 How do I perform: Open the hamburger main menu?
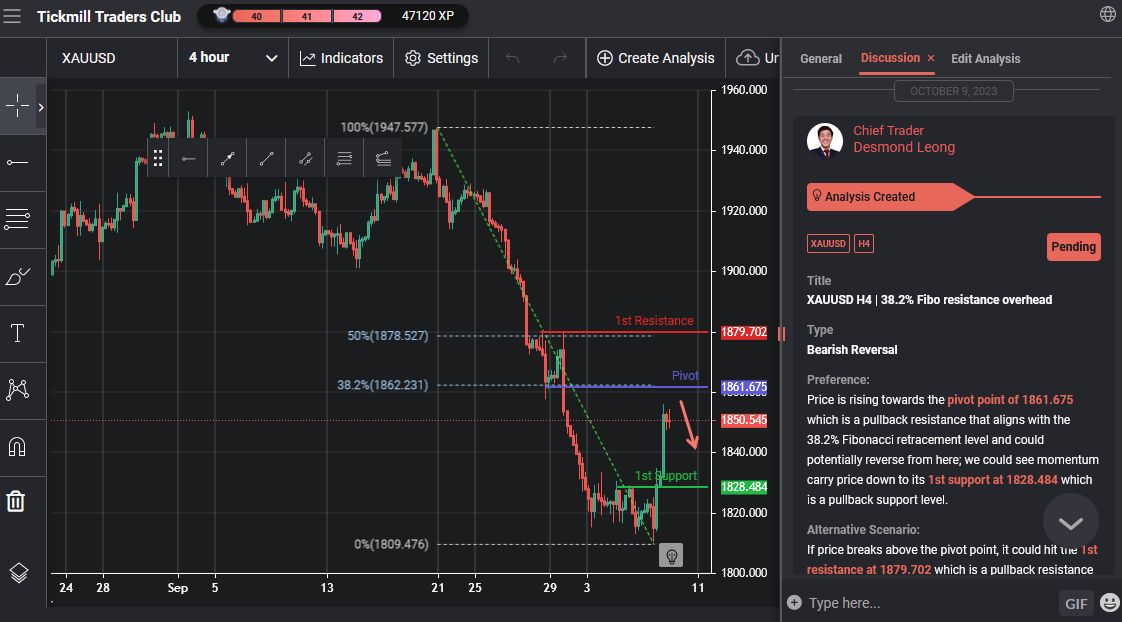pos(12,16)
